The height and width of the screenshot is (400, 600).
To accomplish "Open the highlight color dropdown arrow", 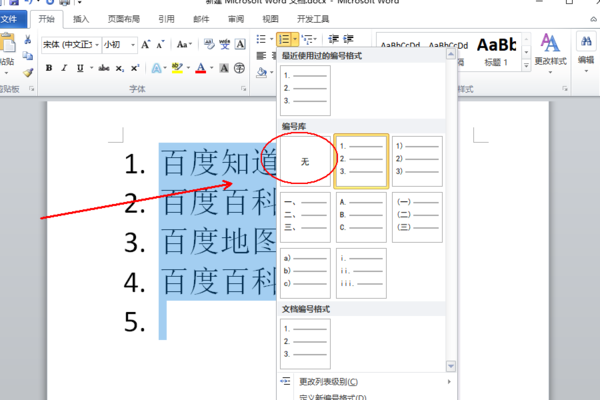I will click(x=188, y=68).
